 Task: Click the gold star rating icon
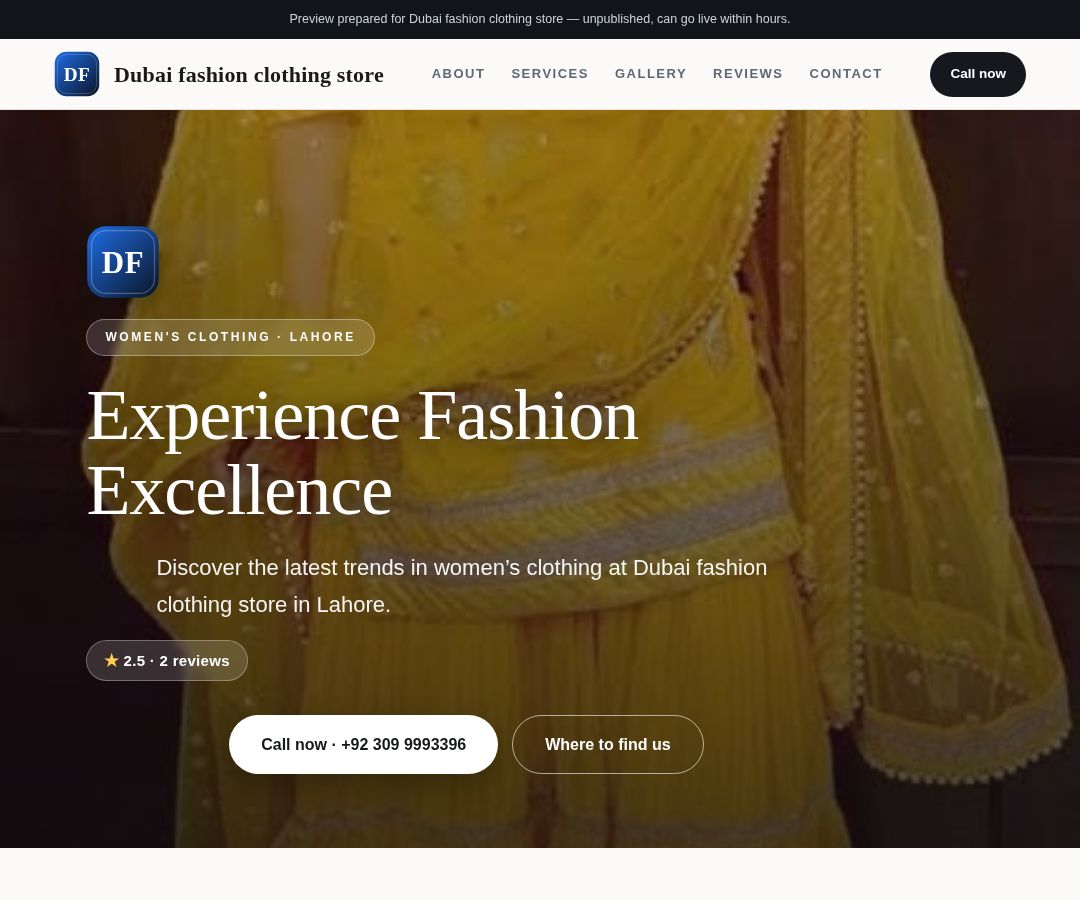tap(112, 660)
